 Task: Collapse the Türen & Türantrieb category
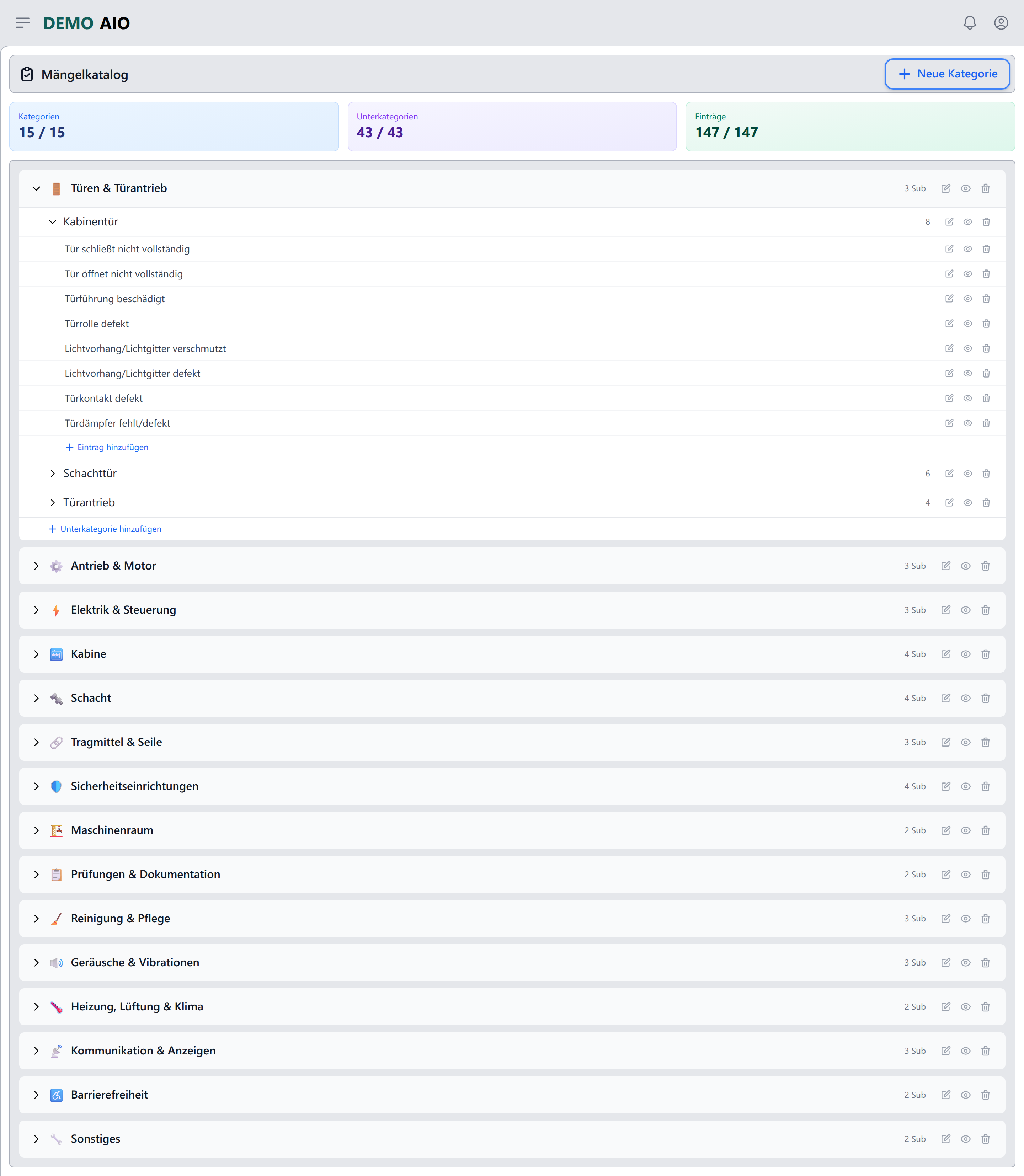tap(37, 188)
